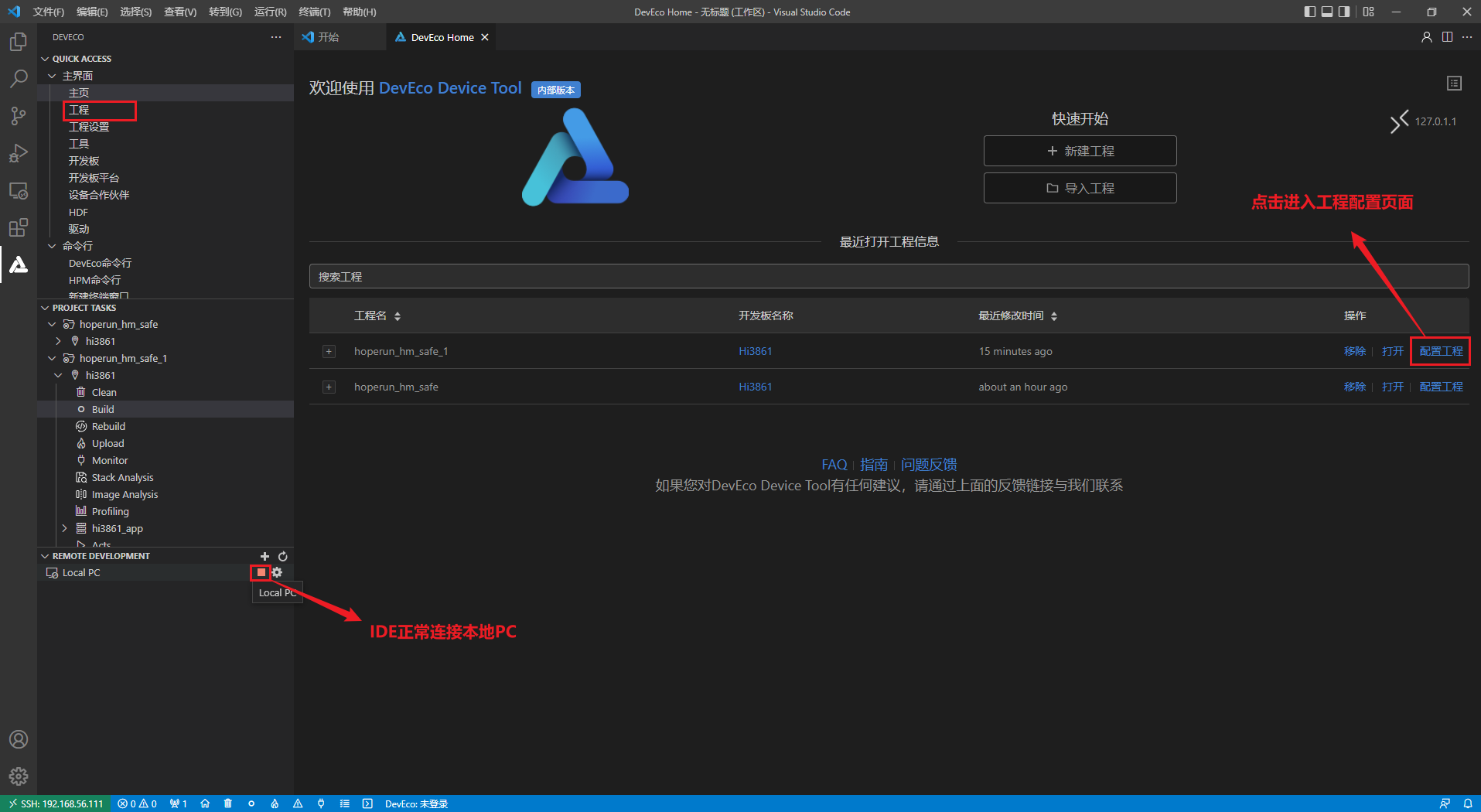Expand the hoperun_hm_safe_1 table row

coord(329,351)
